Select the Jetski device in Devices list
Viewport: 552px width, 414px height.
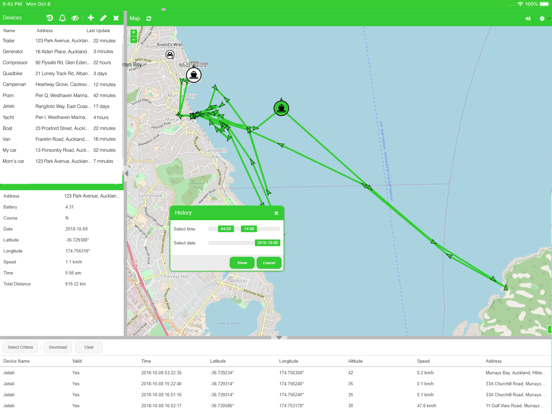[x=61, y=106]
